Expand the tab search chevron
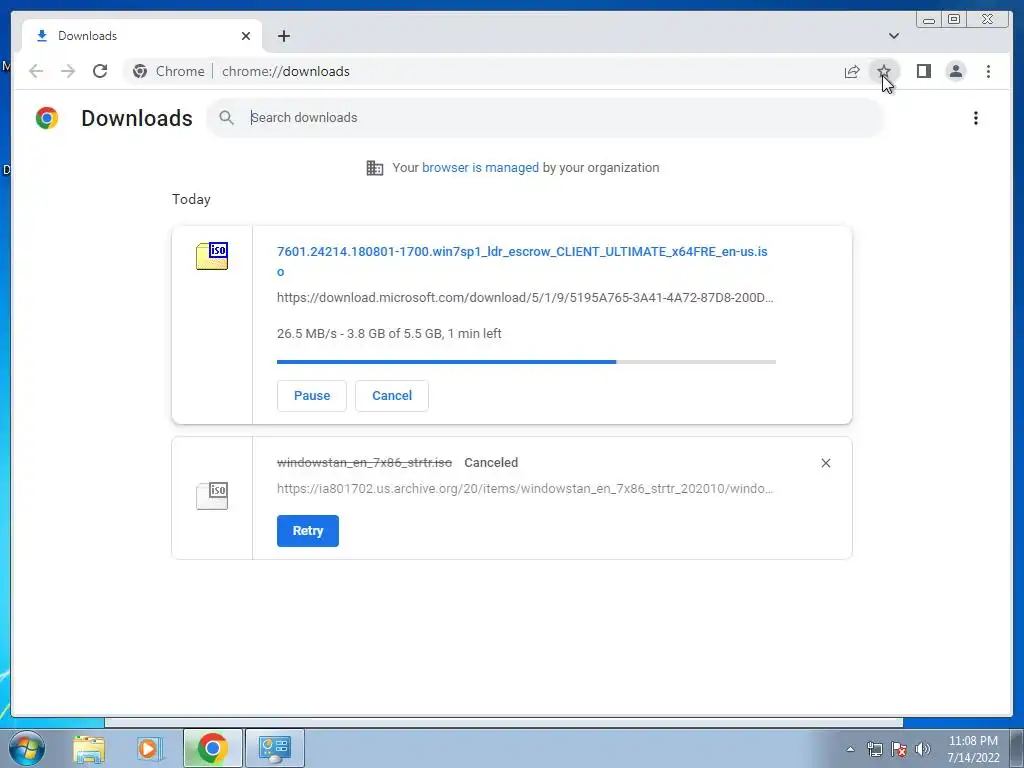The image size is (1024, 768). [894, 36]
